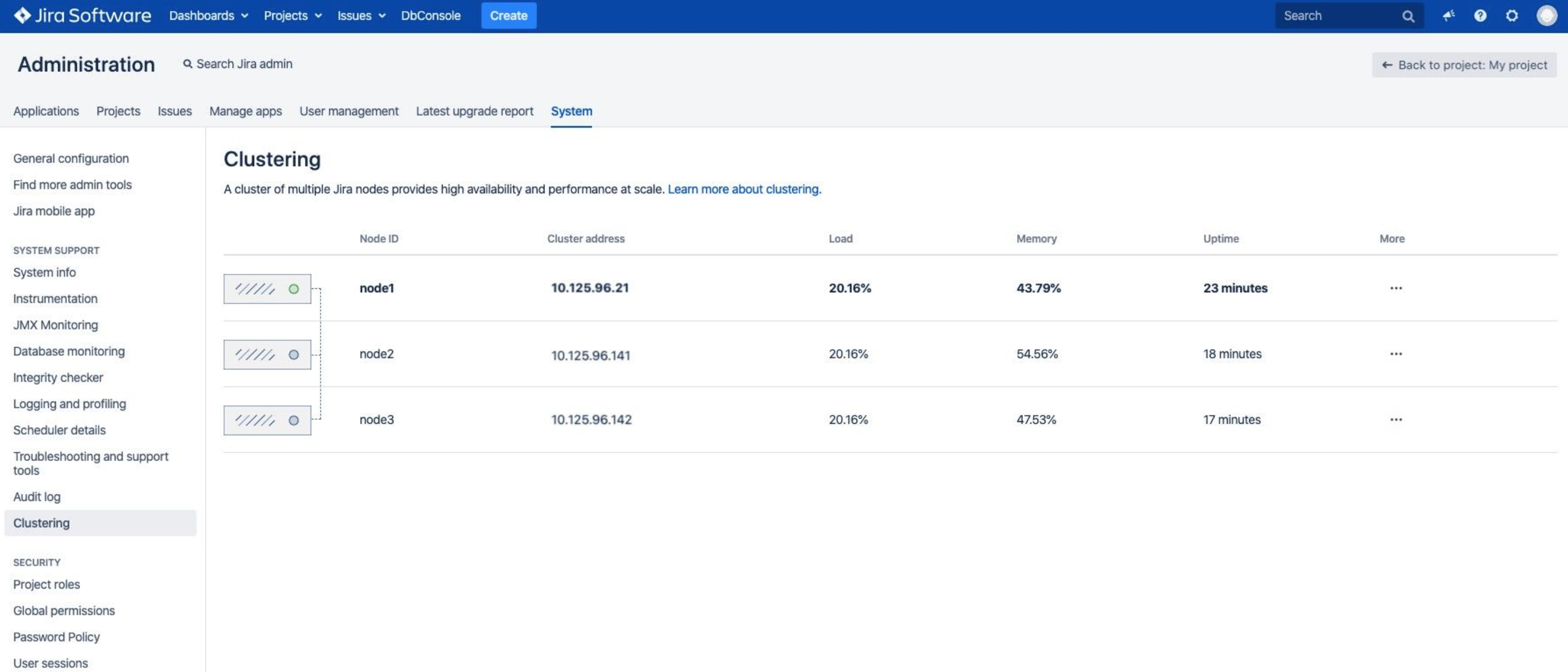Screen dimensions: 1568x672
Task: Switch to the Manage apps tab
Action: (x=245, y=111)
